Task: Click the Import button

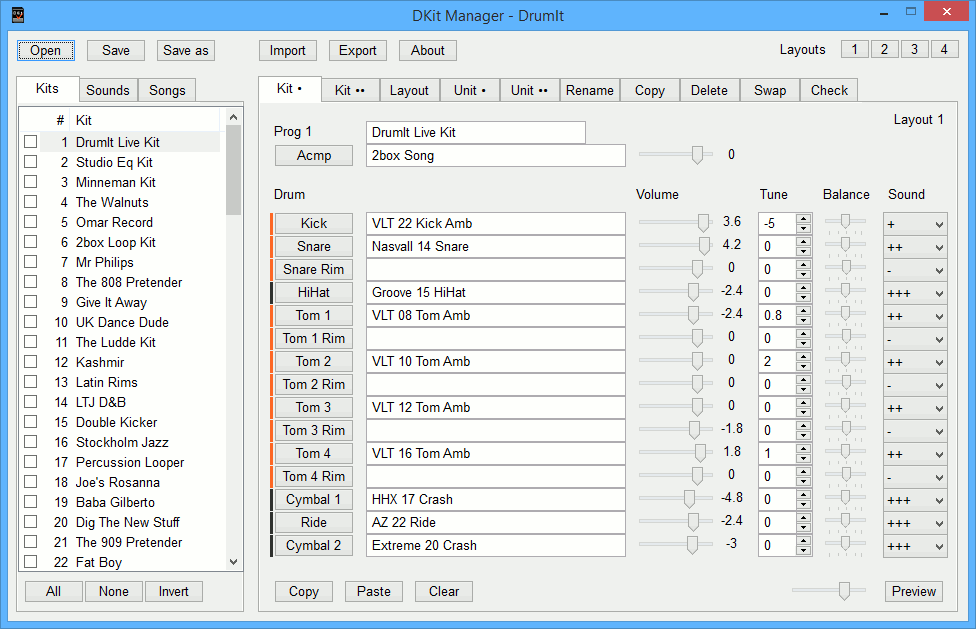Action: [288, 50]
